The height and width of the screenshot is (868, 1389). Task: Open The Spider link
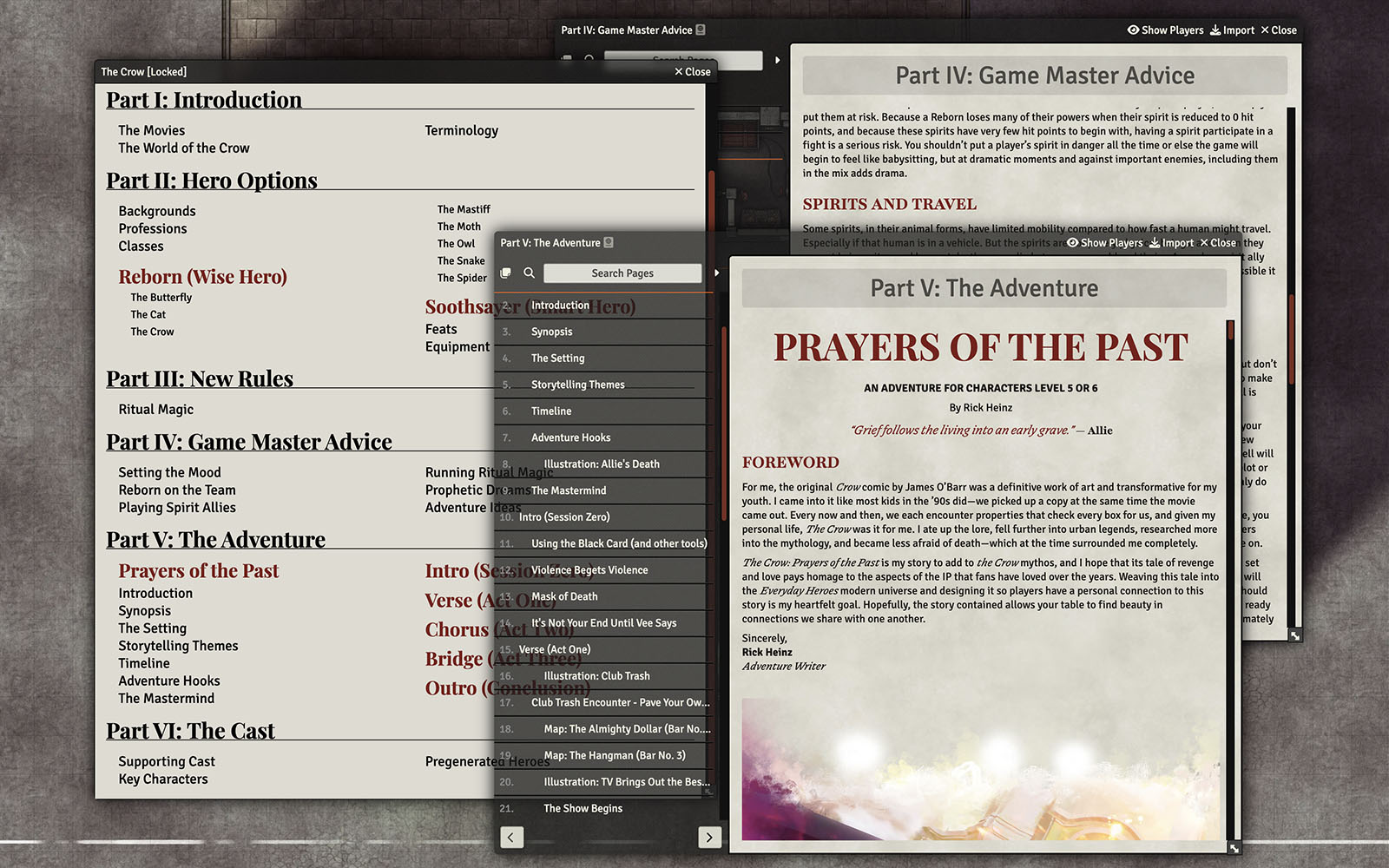click(462, 278)
